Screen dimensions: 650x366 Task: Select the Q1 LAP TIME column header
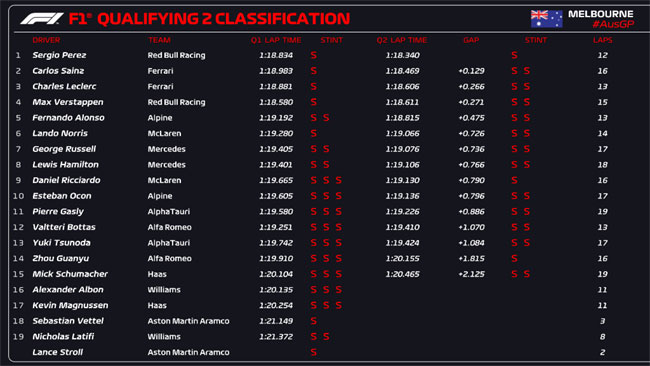tap(276, 40)
